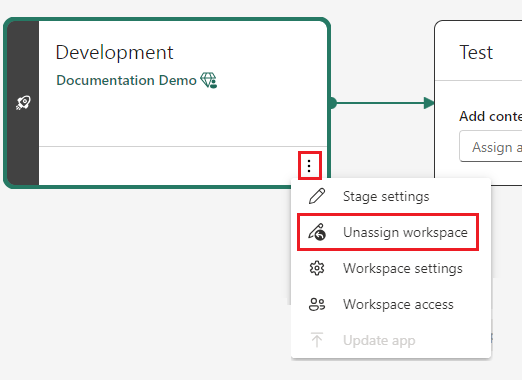This screenshot has width=522, height=380.
Task: Click the diamond premium icon next to Documentation Demo
Action: 209,80
